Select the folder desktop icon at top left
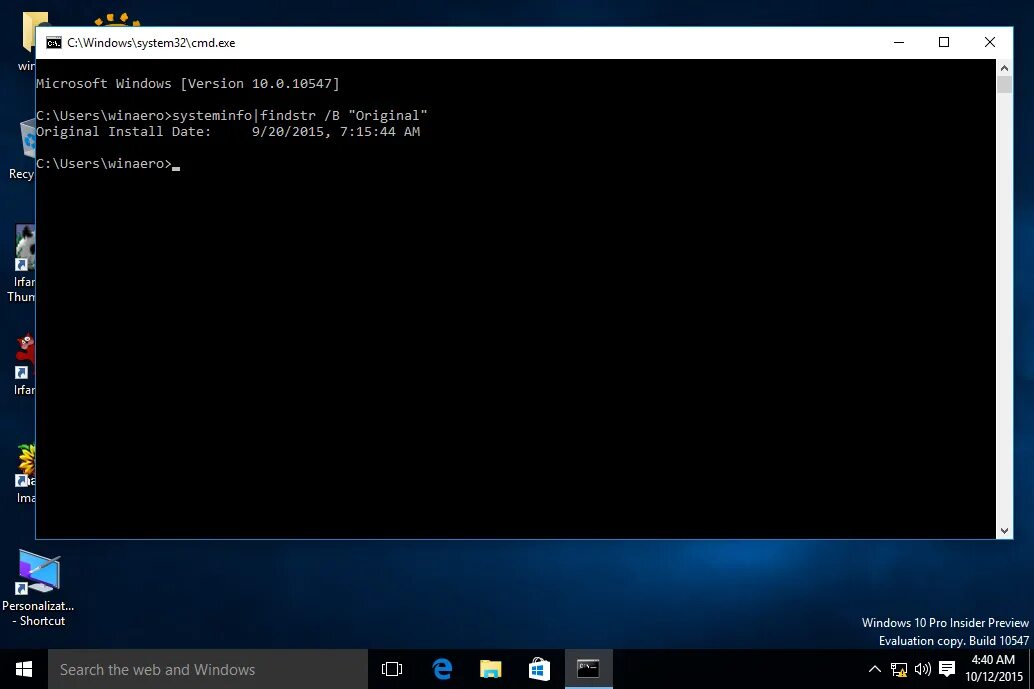 click(x=28, y=41)
